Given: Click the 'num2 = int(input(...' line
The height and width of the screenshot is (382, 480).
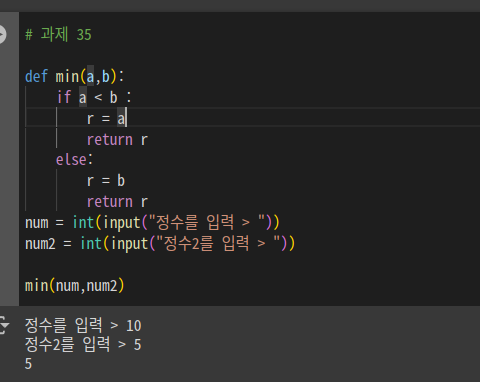Looking at the screenshot, I should 160,243.
